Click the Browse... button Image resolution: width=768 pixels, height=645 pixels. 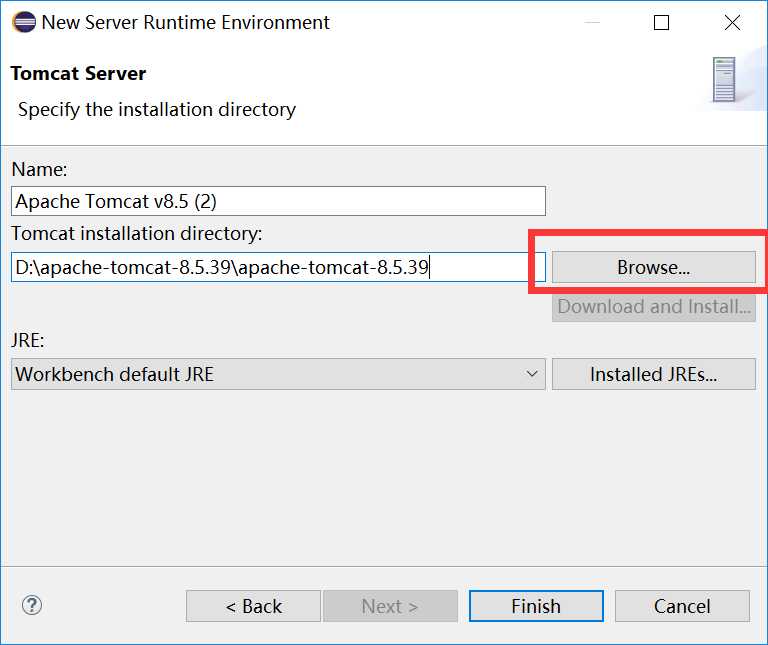click(x=653, y=267)
